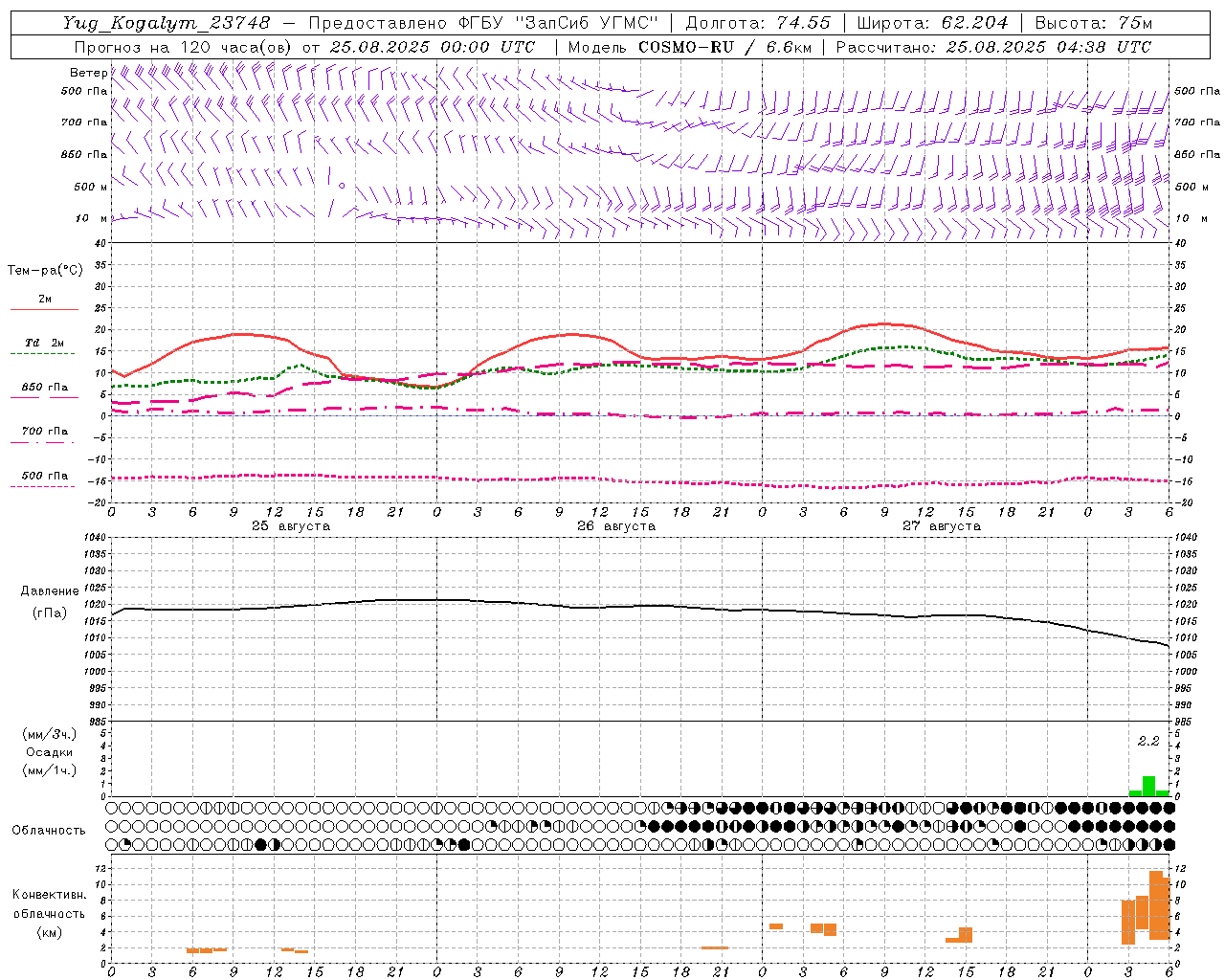Click the (мм/3ч.) precipitation unit label
Viewport: 1225px width, 980px height.
[x=50, y=734]
